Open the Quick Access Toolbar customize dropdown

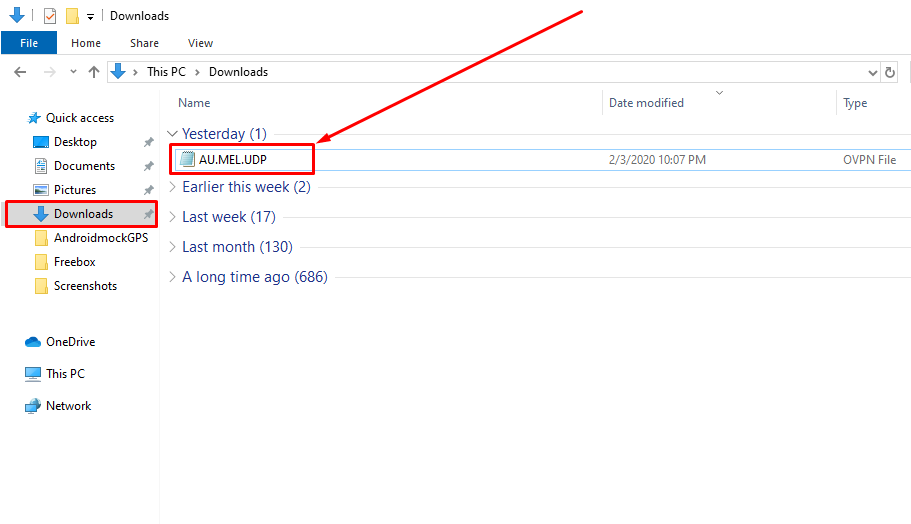90,17
